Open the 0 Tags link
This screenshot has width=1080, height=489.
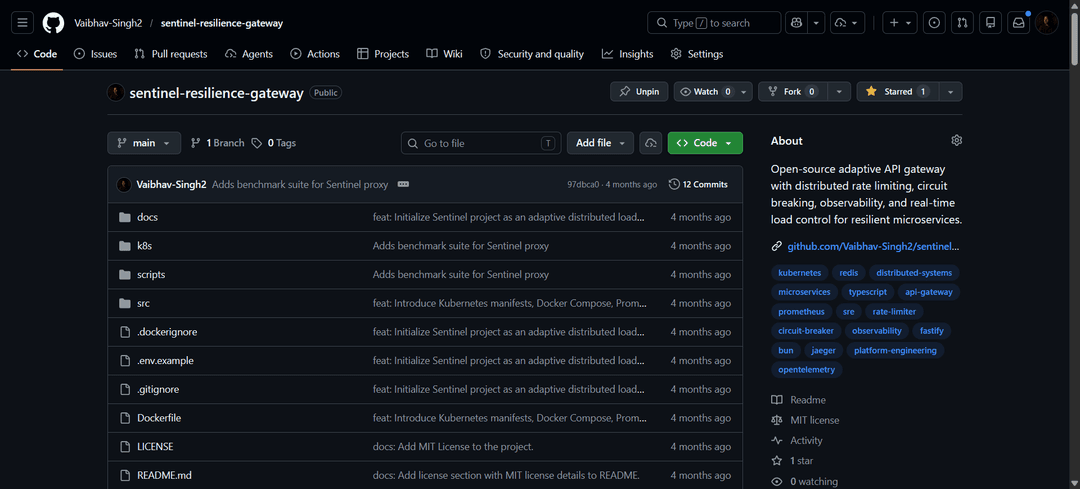(273, 143)
